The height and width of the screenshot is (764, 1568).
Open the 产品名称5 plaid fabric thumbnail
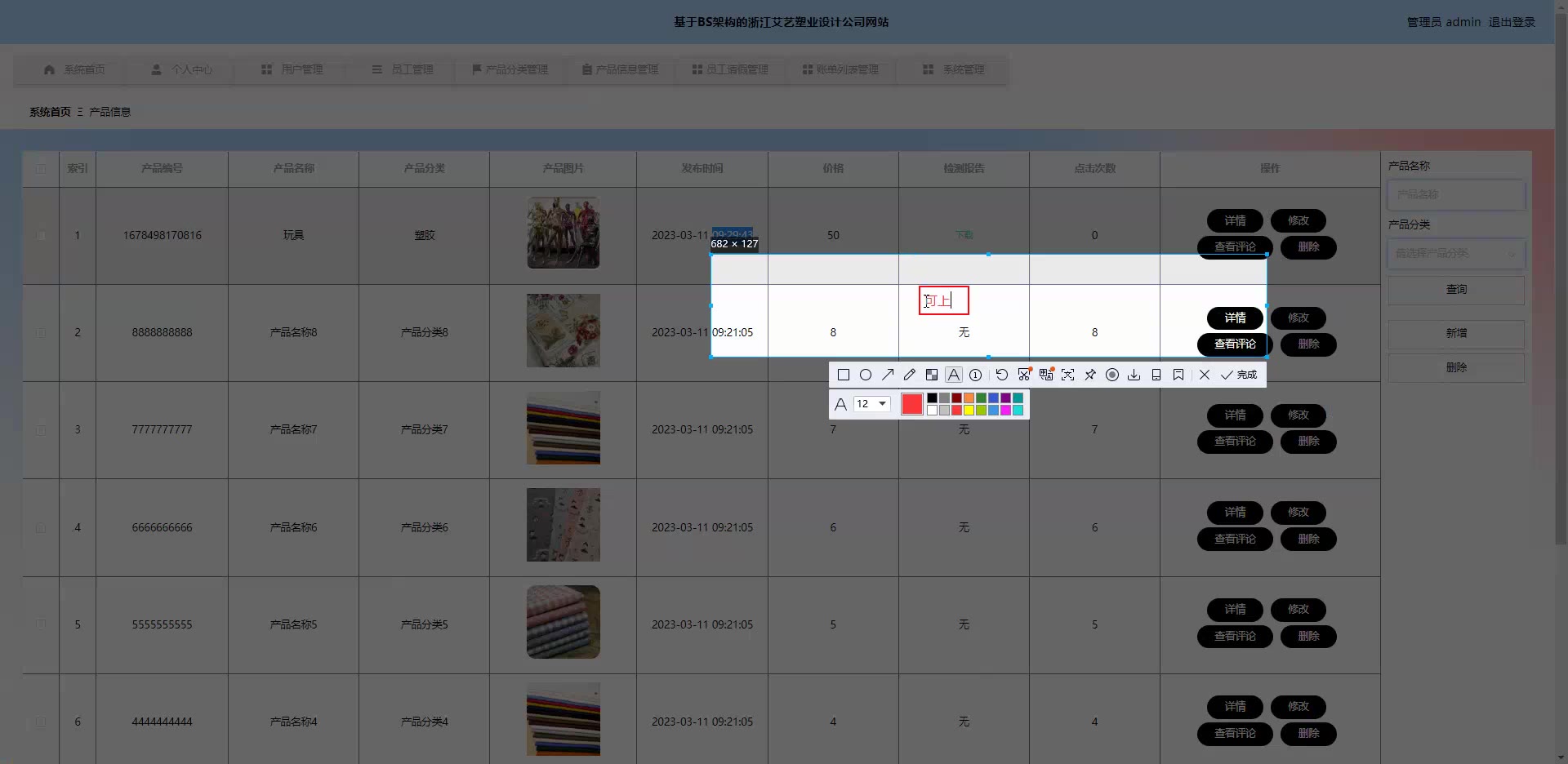pyautogui.click(x=563, y=622)
